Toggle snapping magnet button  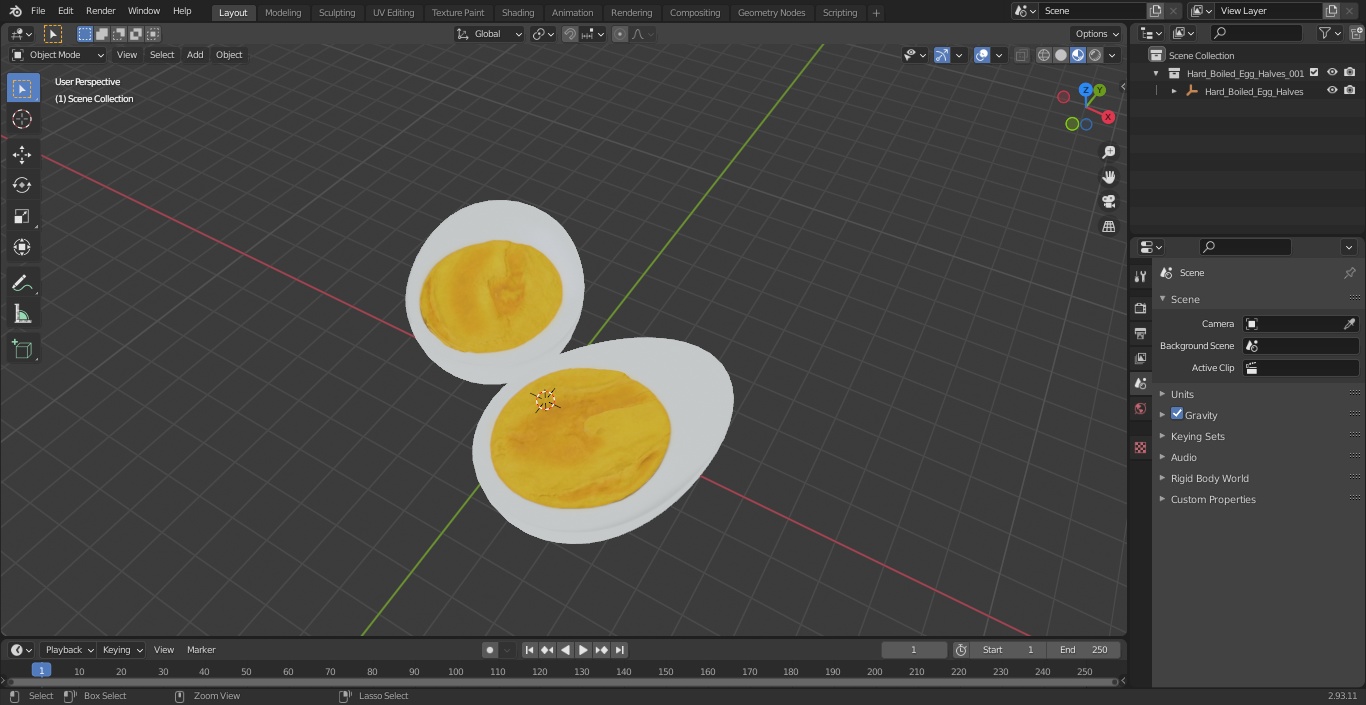570,34
